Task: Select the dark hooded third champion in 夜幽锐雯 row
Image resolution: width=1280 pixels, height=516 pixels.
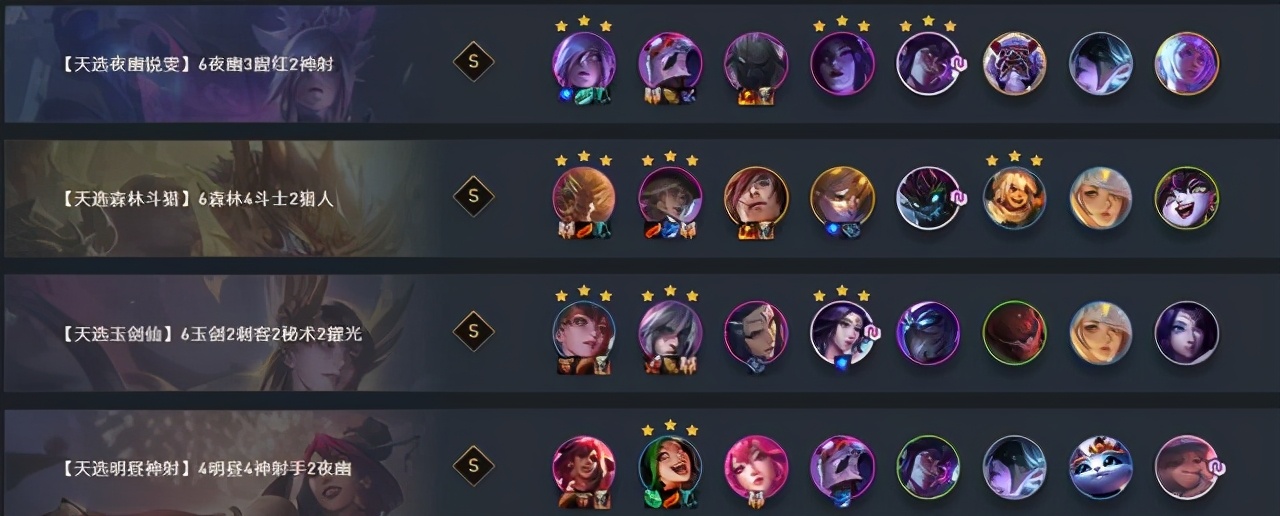Action: coord(756,63)
